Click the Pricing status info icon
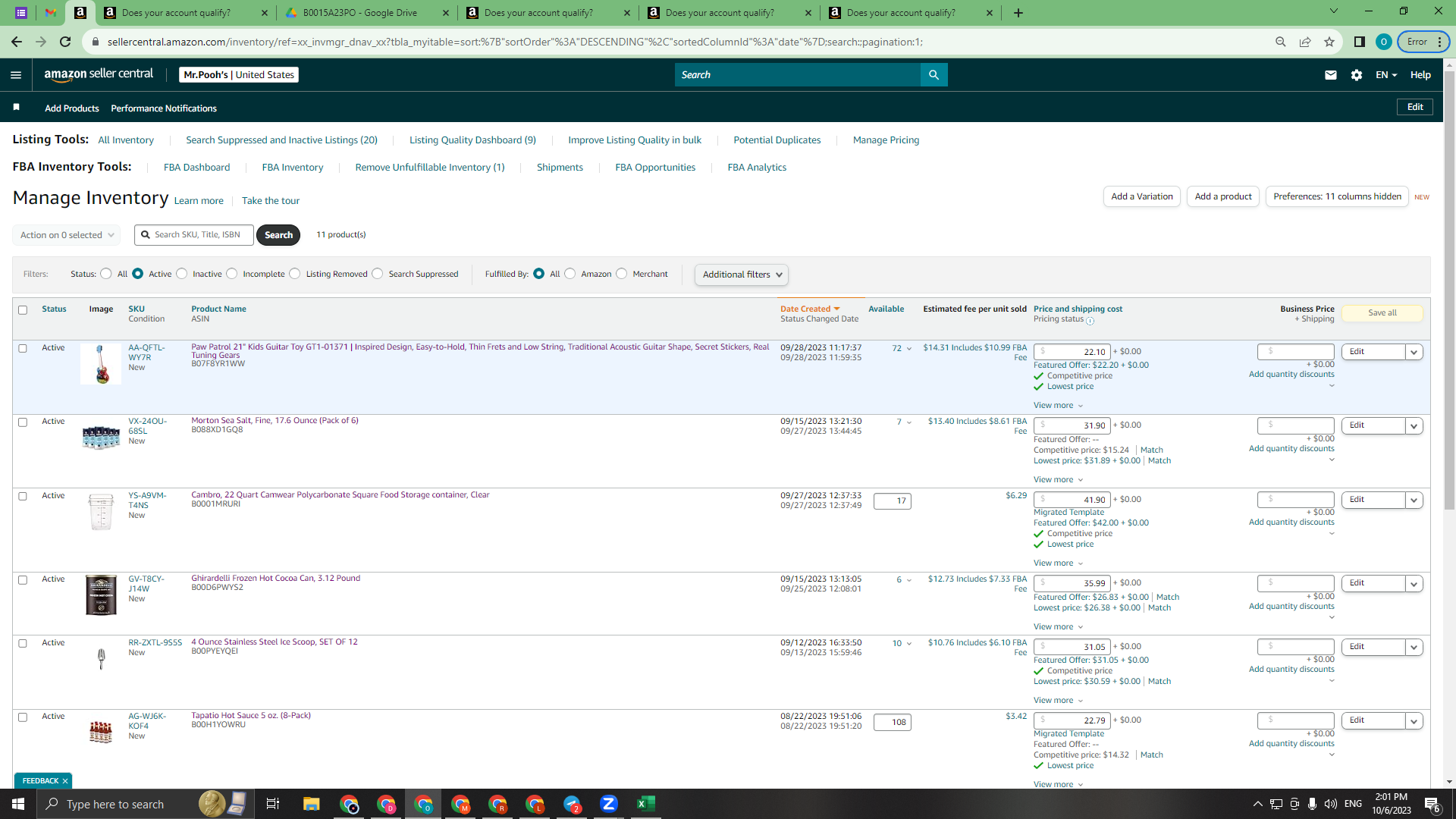 1090,321
